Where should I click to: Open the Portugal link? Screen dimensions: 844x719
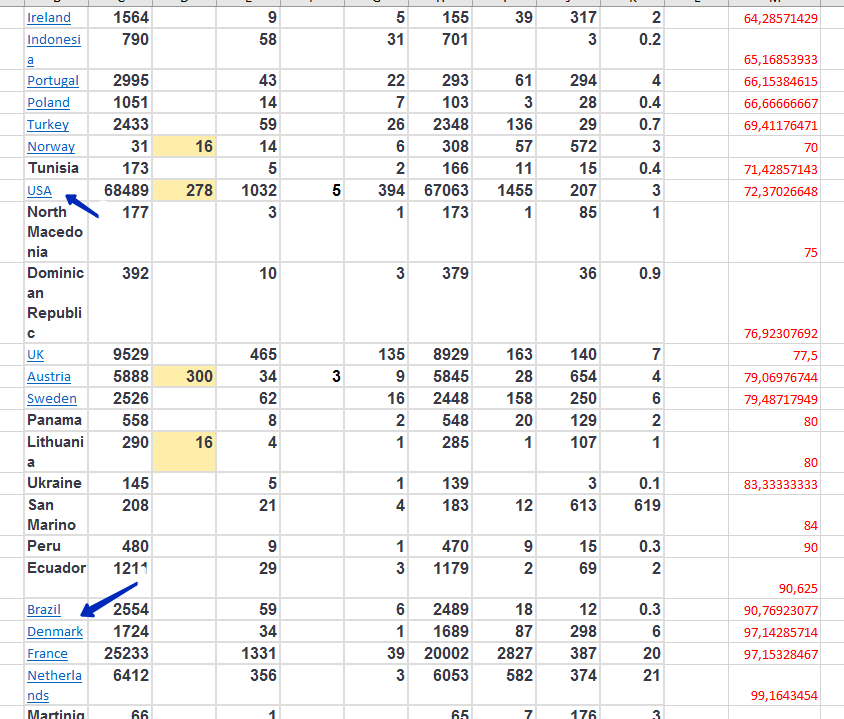coord(53,81)
